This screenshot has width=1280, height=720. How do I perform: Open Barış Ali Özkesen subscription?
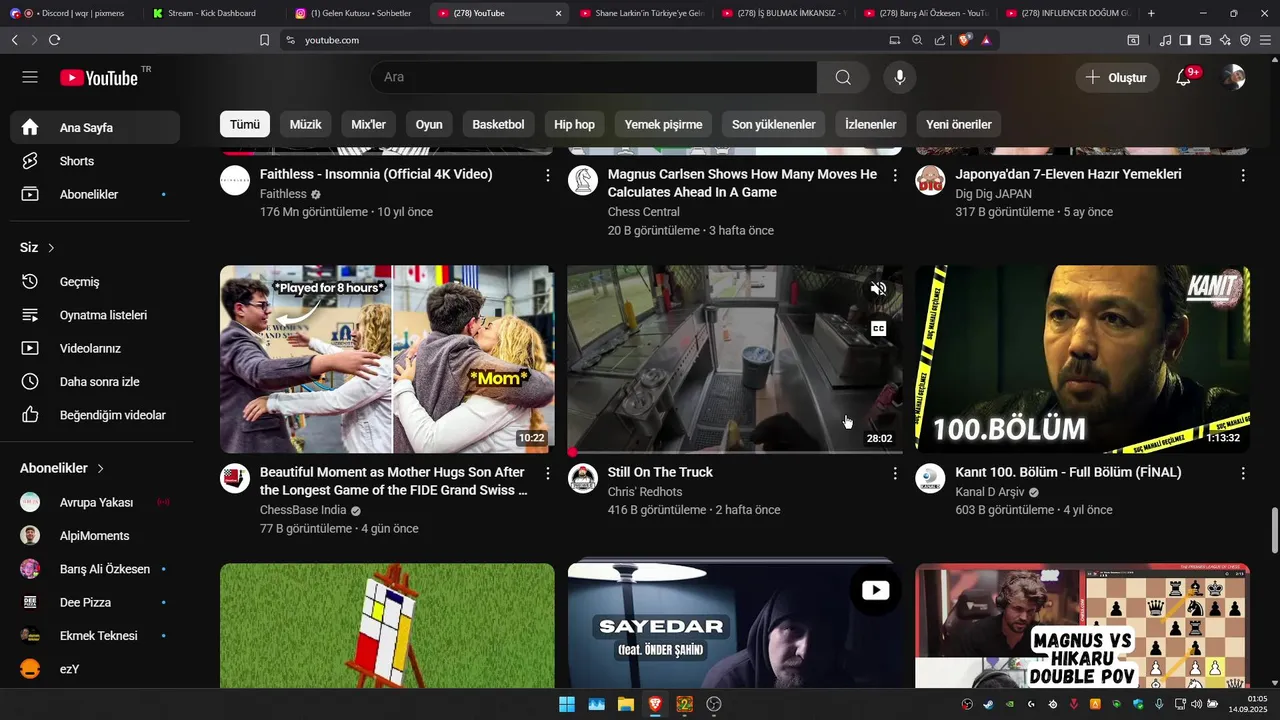95,569
